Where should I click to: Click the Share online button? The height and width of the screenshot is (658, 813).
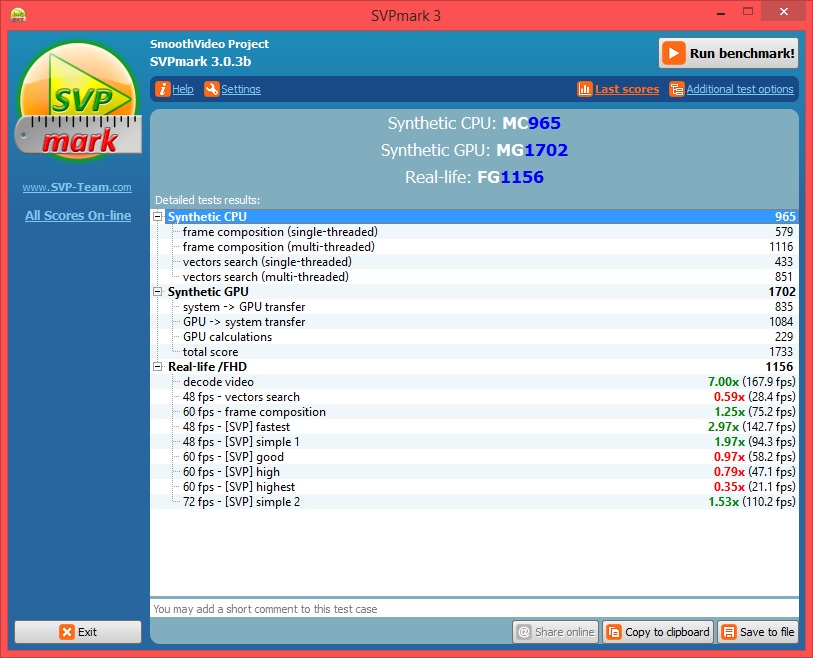(x=555, y=632)
